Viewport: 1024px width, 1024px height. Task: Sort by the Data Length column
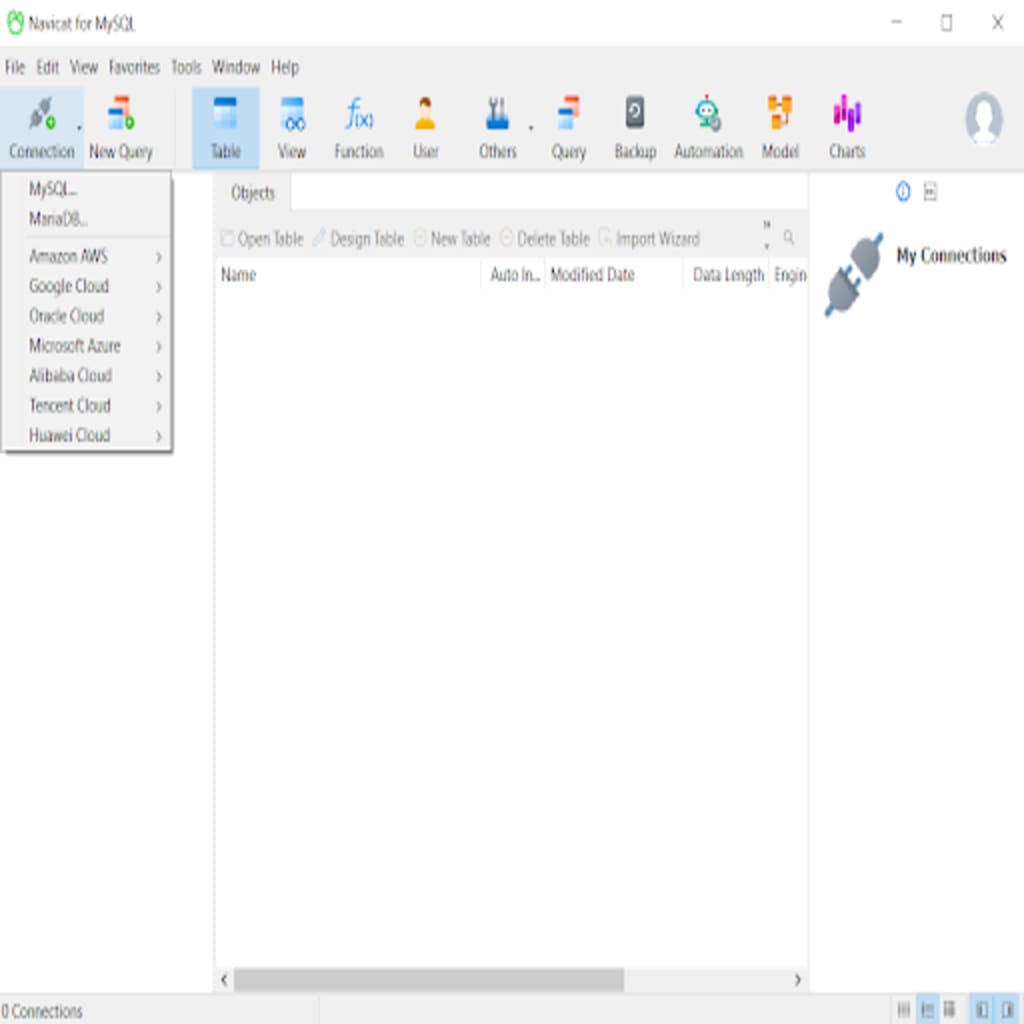pos(726,275)
